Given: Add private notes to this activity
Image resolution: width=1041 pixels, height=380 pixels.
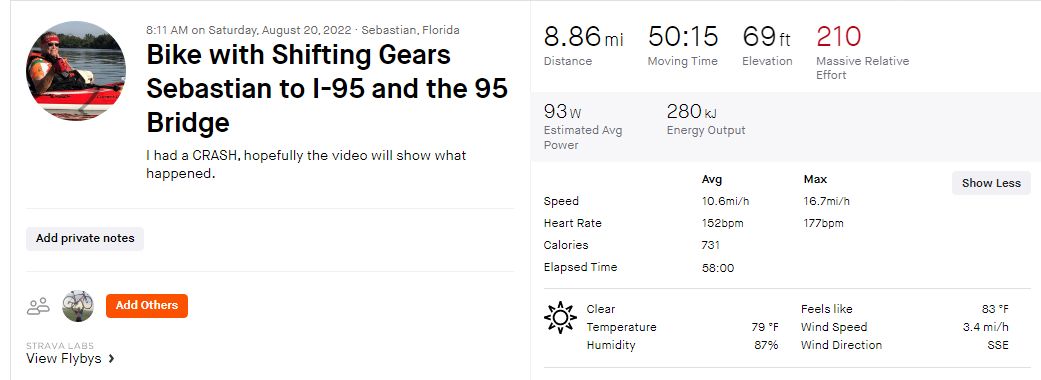Looking at the screenshot, I should pyautogui.click(x=85, y=238).
